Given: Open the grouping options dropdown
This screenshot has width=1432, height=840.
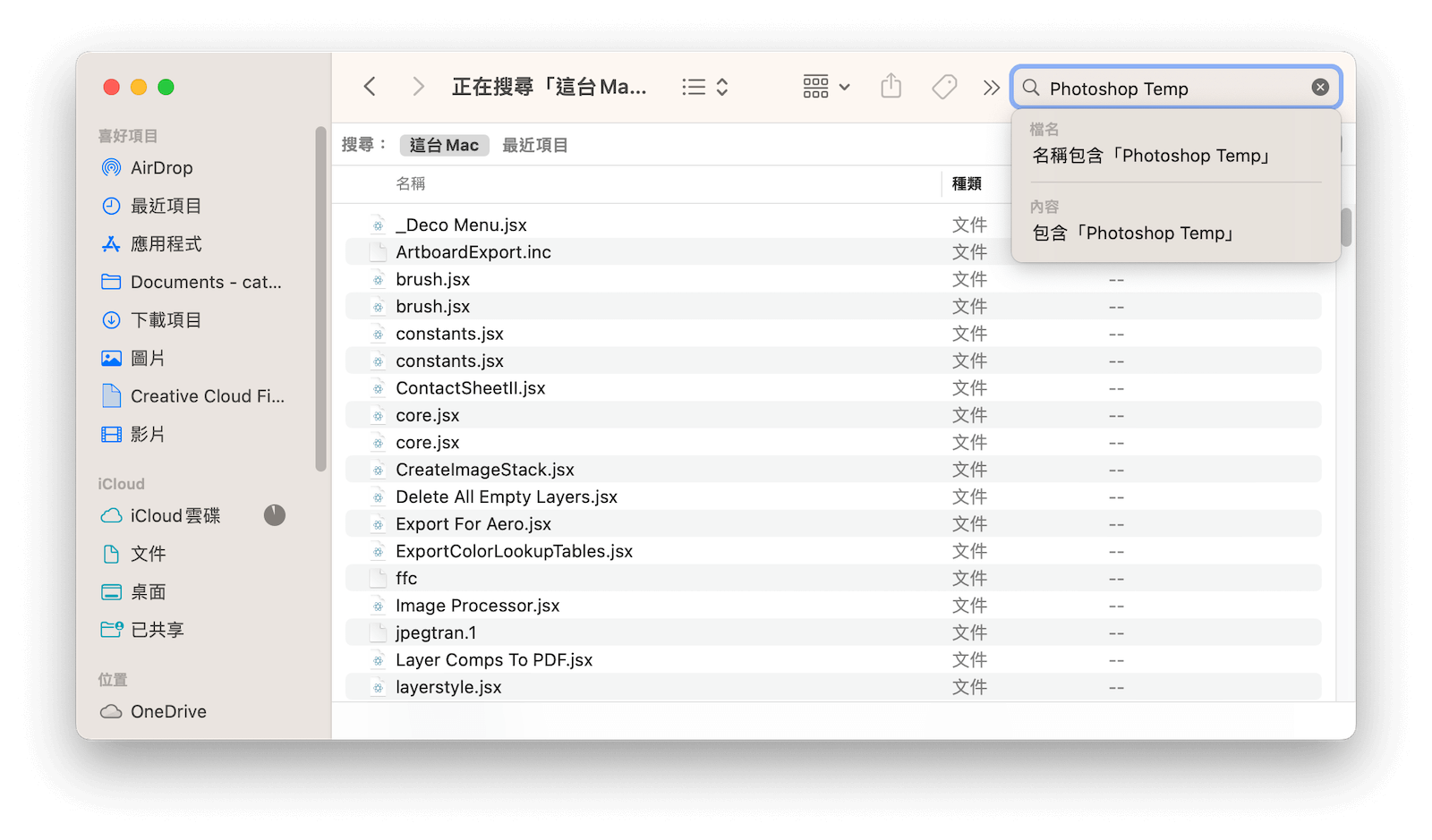Looking at the screenshot, I should point(826,87).
